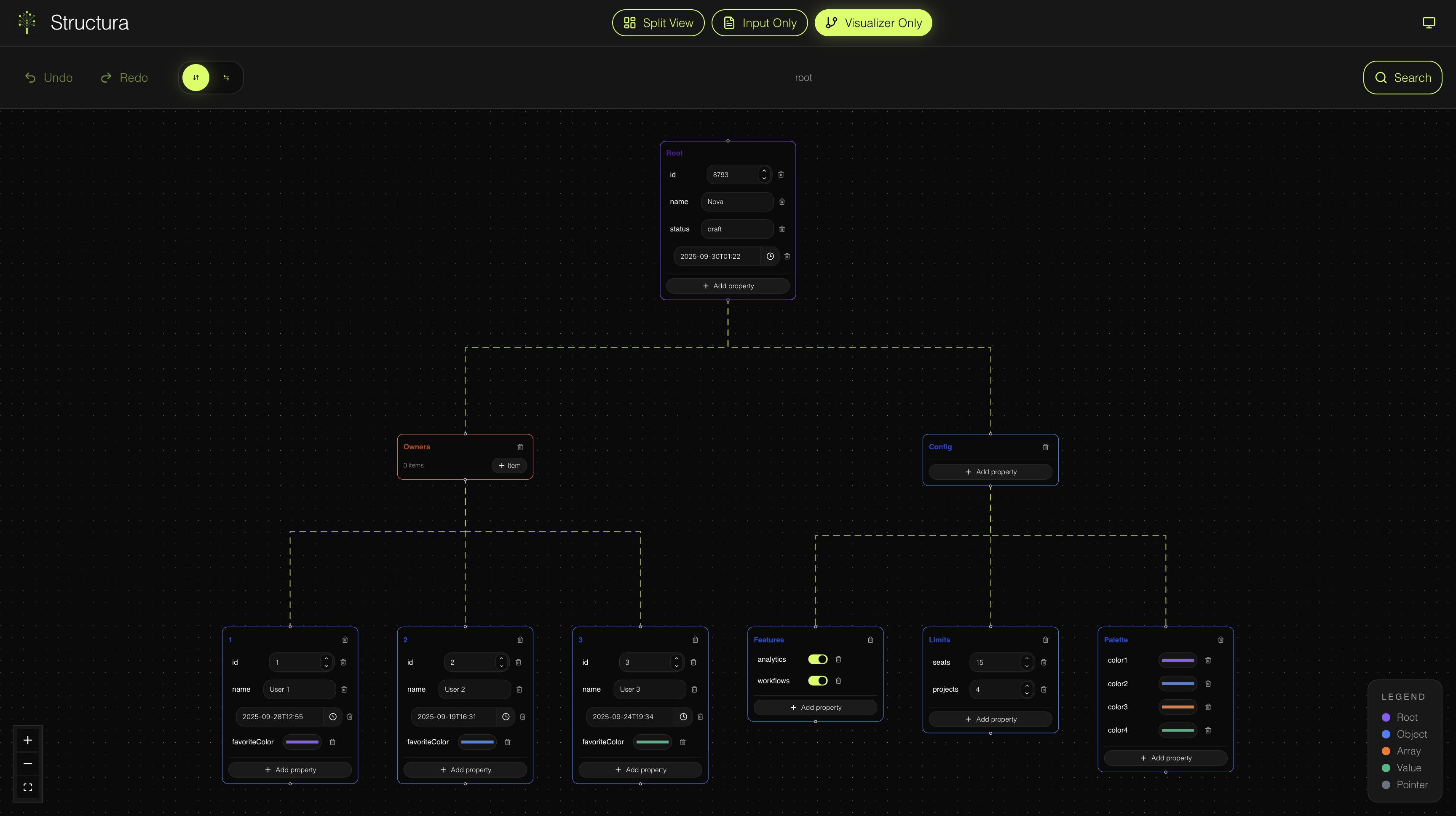The height and width of the screenshot is (816, 1456).
Task: Click the monitor icon in top right
Action: 1428,23
